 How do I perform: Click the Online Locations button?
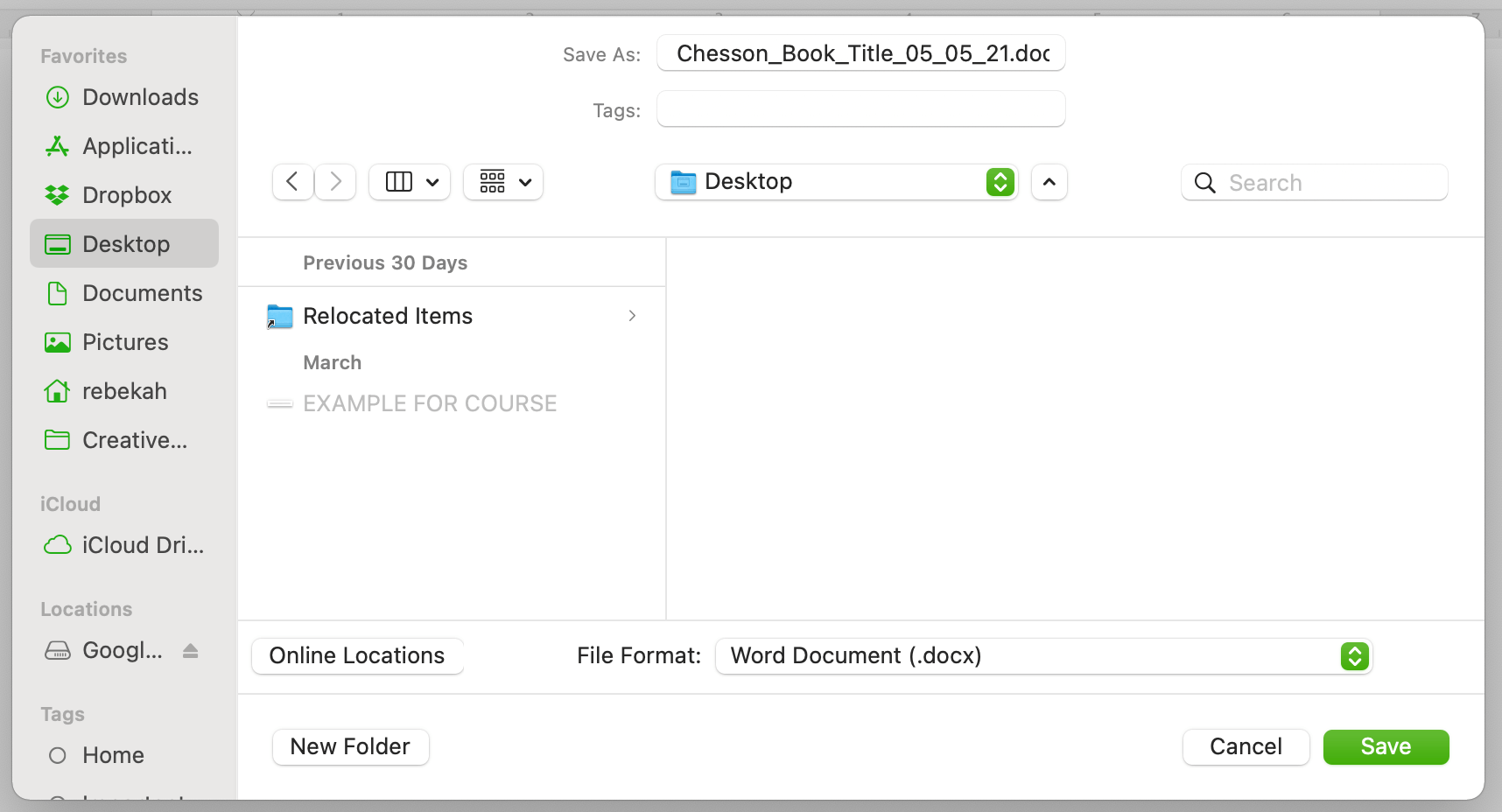coord(357,654)
